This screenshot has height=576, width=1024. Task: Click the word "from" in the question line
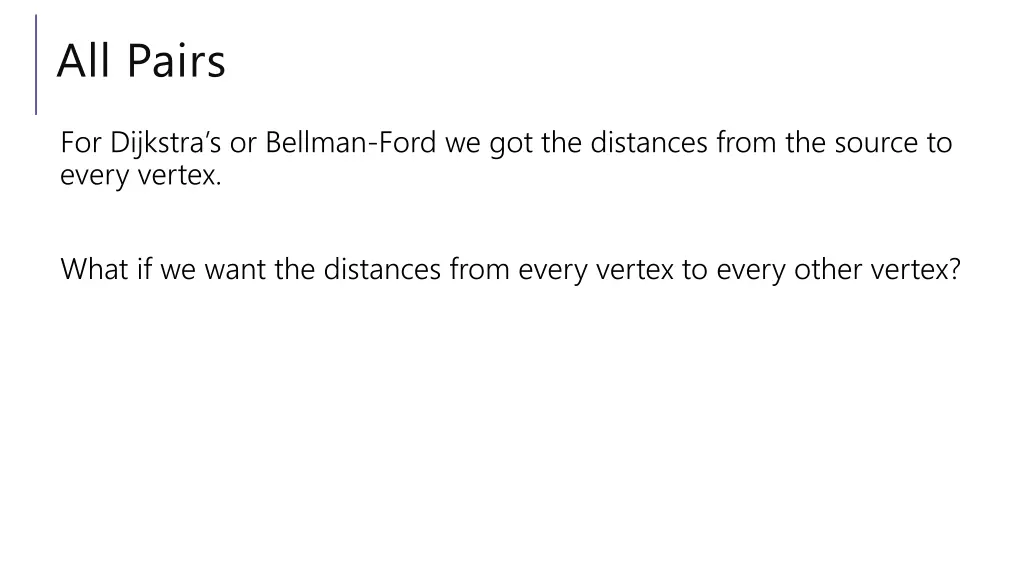[481, 269]
